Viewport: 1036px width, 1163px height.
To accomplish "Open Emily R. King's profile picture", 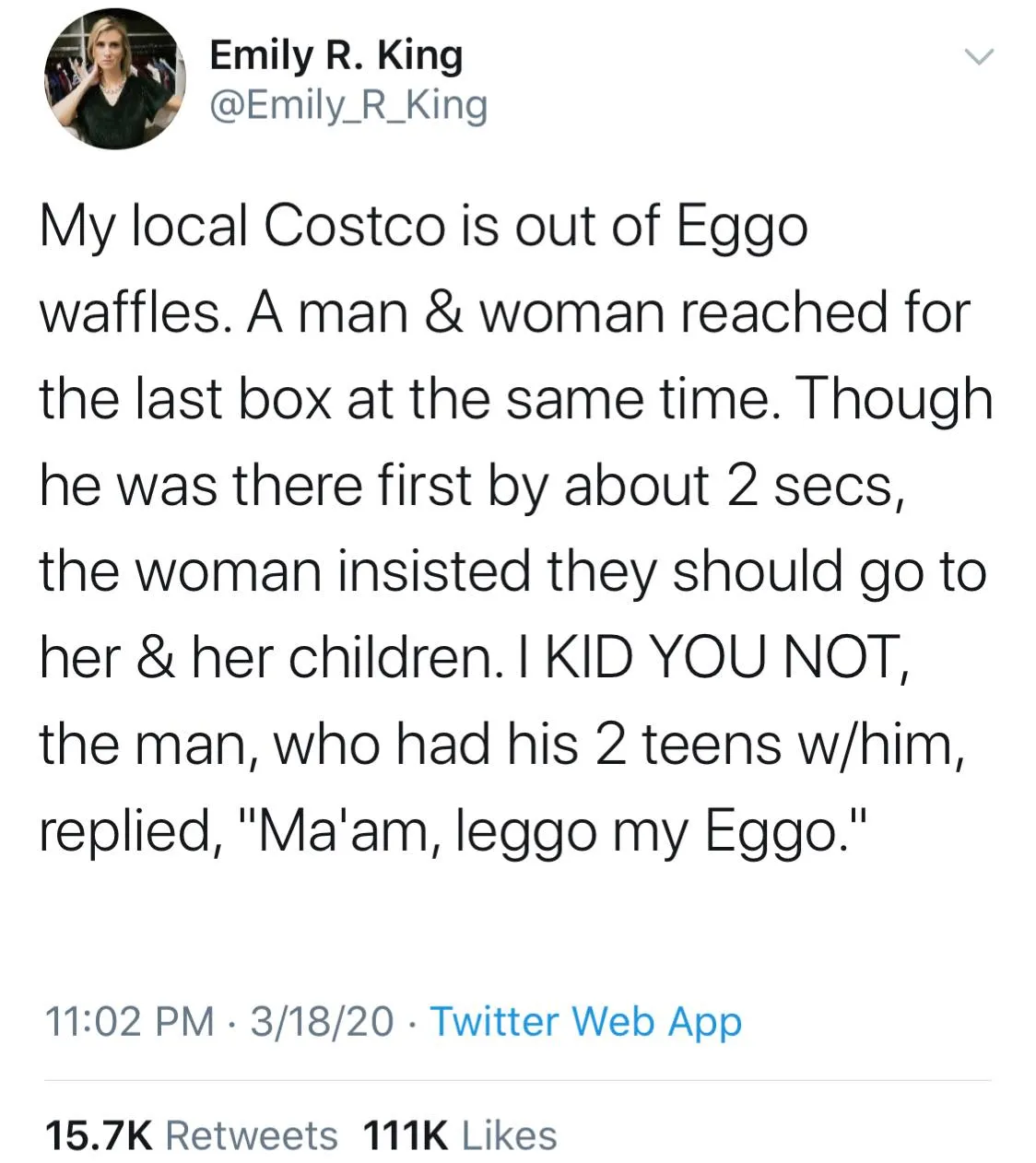I will tap(115, 80).
